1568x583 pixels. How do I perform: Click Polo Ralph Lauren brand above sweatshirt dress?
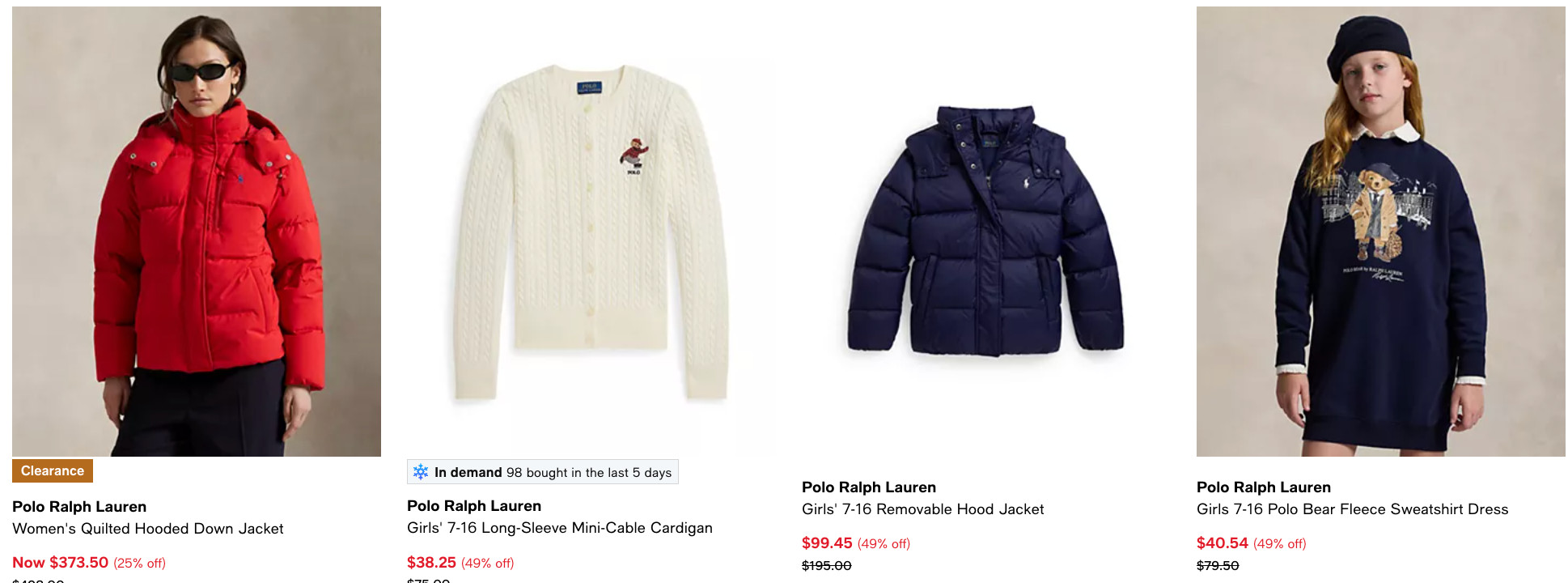click(1264, 487)
